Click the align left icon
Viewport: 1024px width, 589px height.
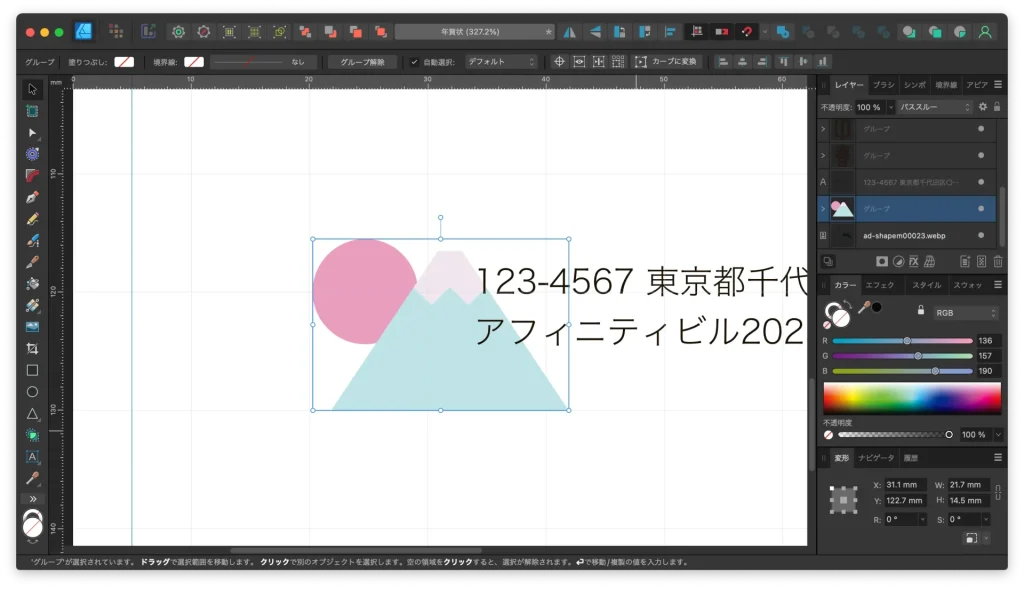[x=723, y=61]
